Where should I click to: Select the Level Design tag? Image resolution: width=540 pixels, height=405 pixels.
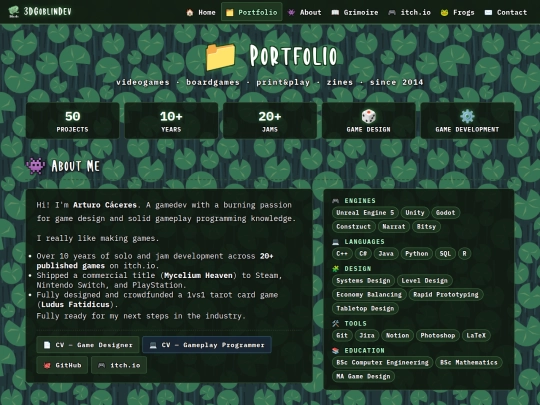pyautogui.click(x=424, y=280)
